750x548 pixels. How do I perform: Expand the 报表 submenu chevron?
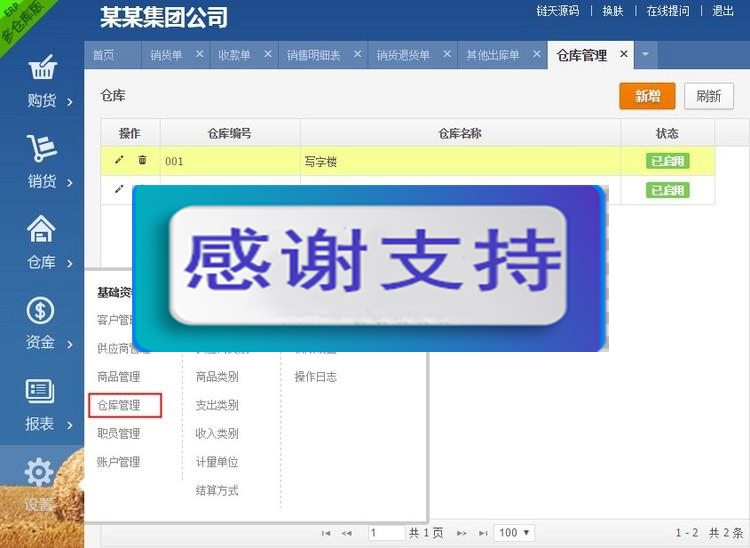(x=70, y=425)
